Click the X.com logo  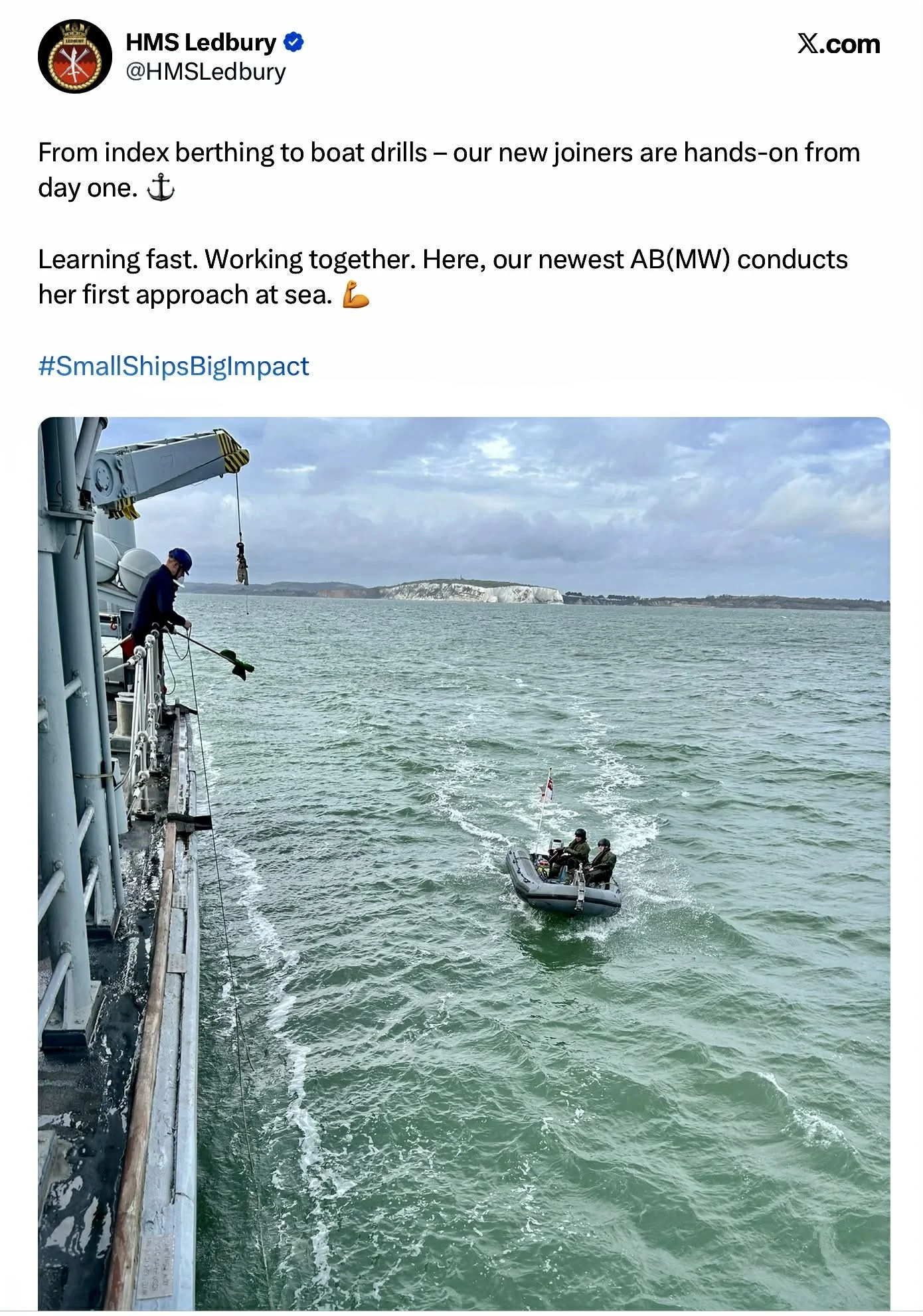[839, 44]
